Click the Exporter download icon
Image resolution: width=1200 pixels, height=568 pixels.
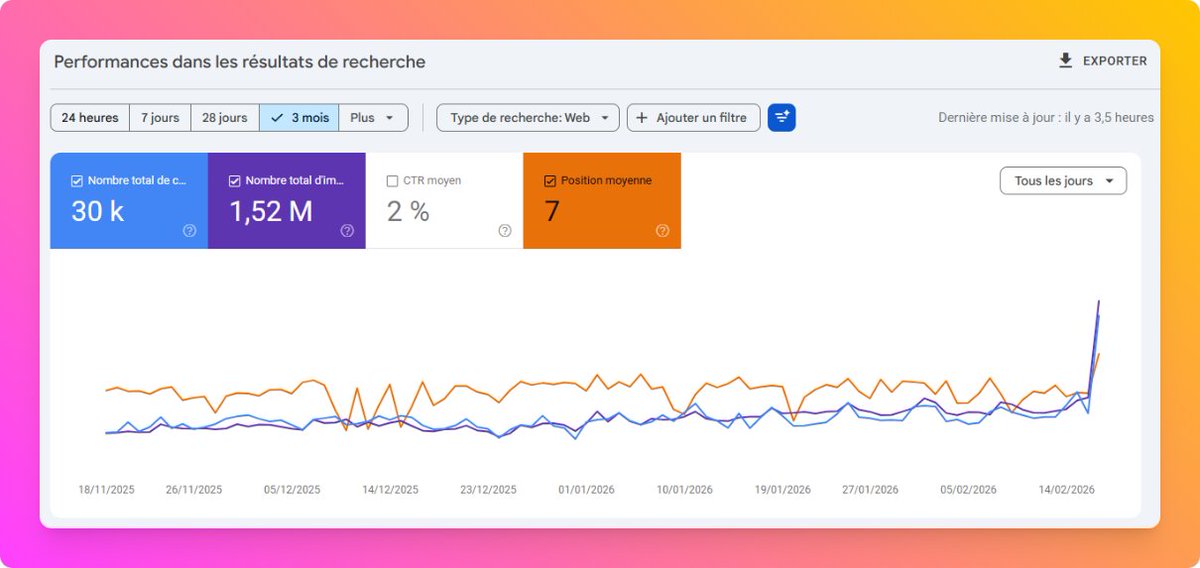tap(1066, 61)
